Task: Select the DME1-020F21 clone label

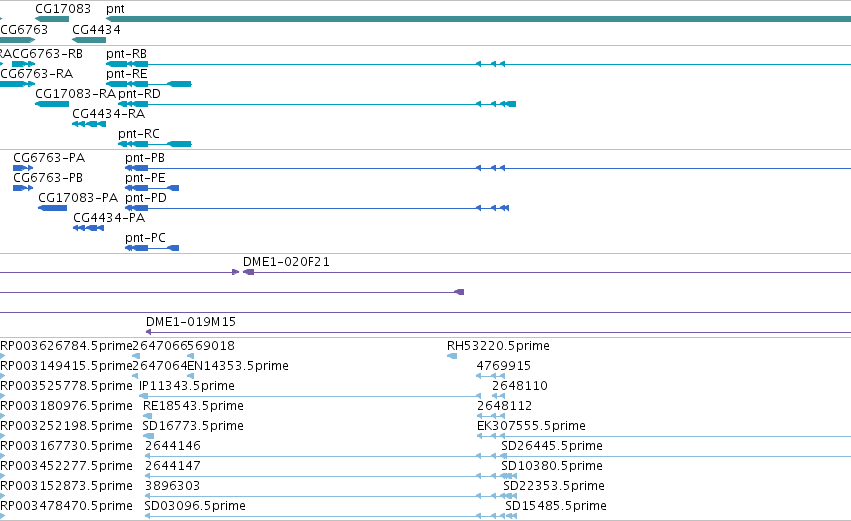Action: 286,262
